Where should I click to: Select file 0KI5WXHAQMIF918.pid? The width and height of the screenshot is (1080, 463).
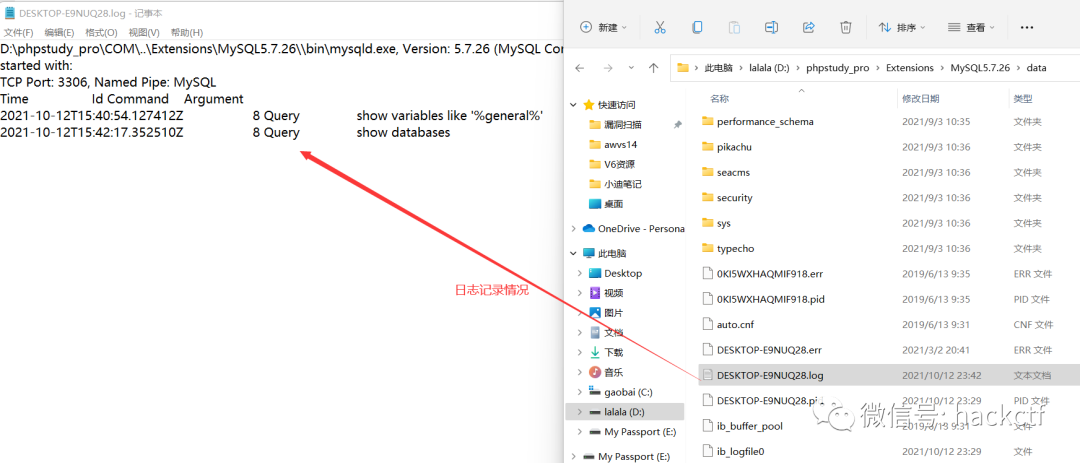click(x=770, y=299)
